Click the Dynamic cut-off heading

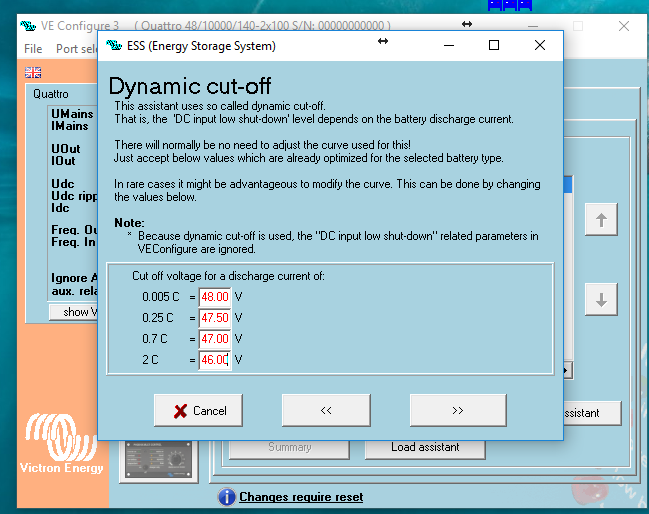coord(190,86)
